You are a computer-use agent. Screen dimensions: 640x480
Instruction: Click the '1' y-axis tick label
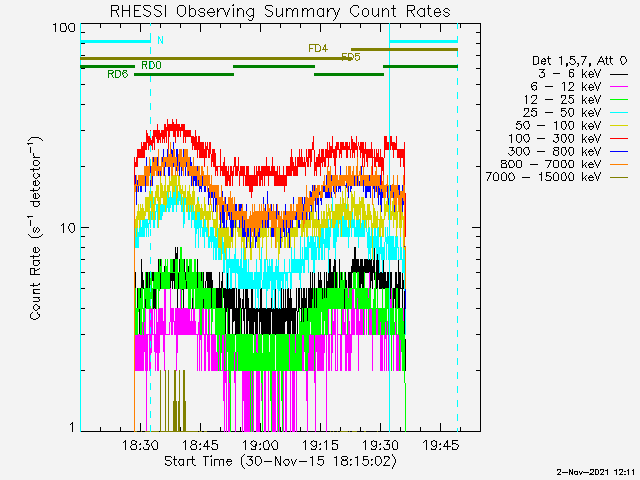click(72, 427)
